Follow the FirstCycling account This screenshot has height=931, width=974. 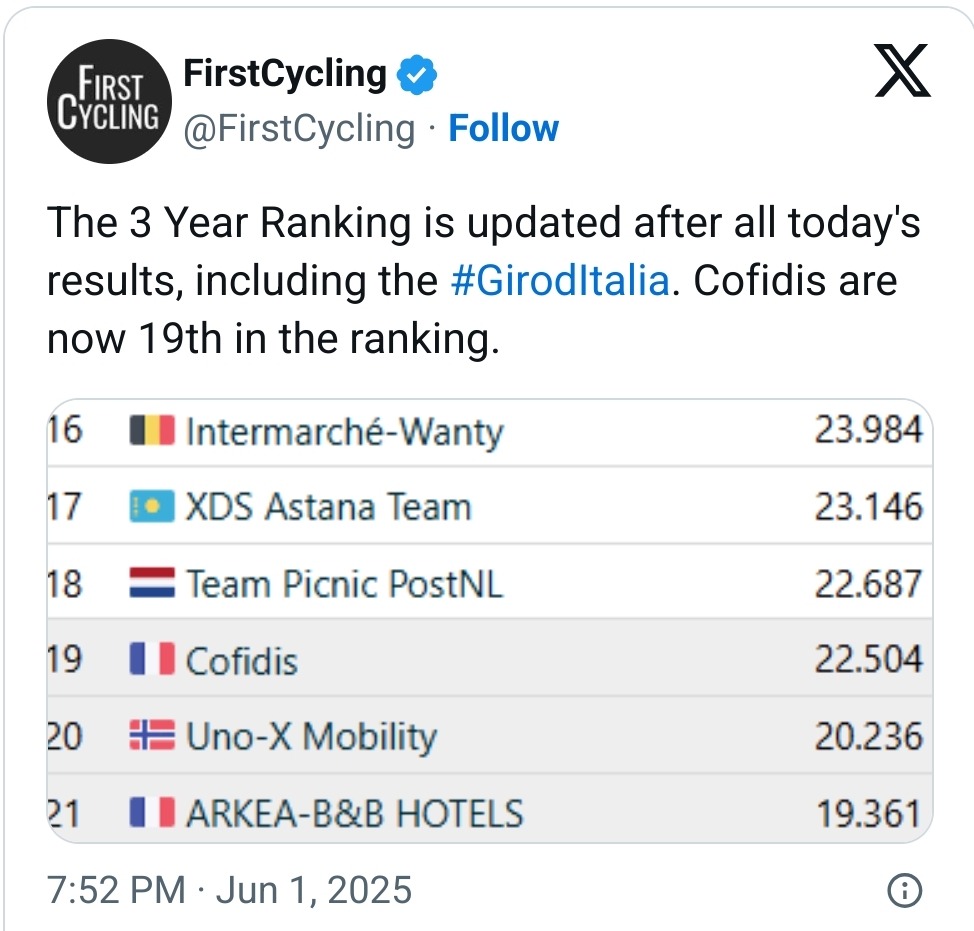click(x=503, y=129)
